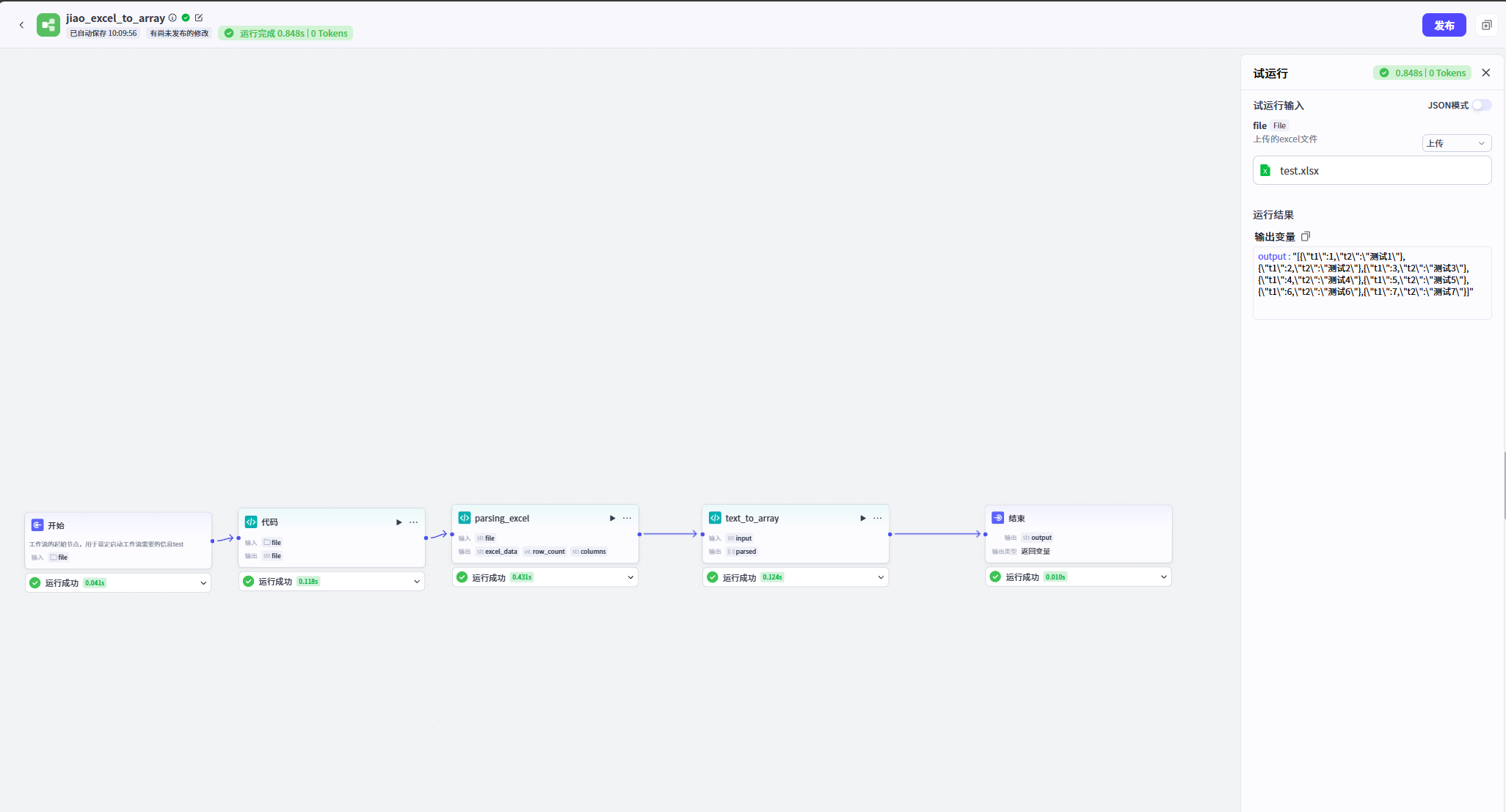Open 代码 node three-dot menu
The width and height of the screenshot is (1506, 812).
[x=414, y=522]
